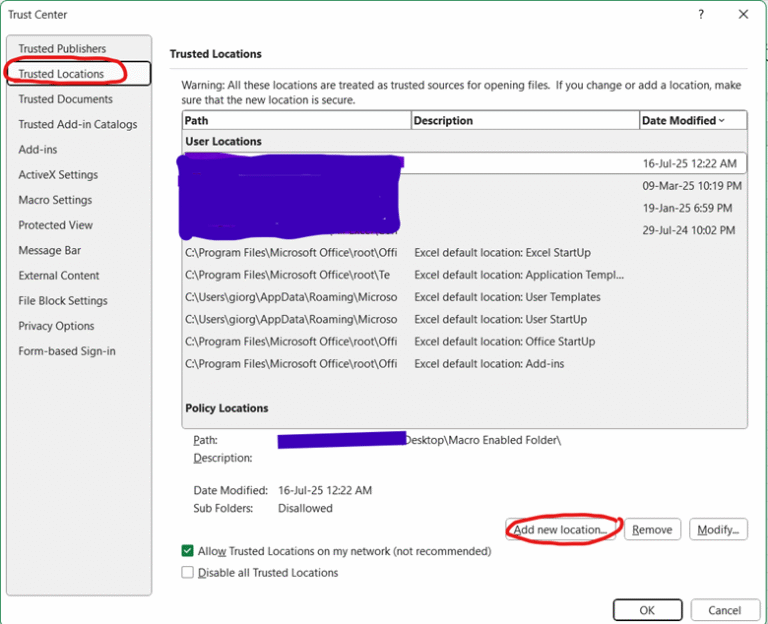Confirm with the OK button
This screenshot has height=624, width=768.
(647, 610)
